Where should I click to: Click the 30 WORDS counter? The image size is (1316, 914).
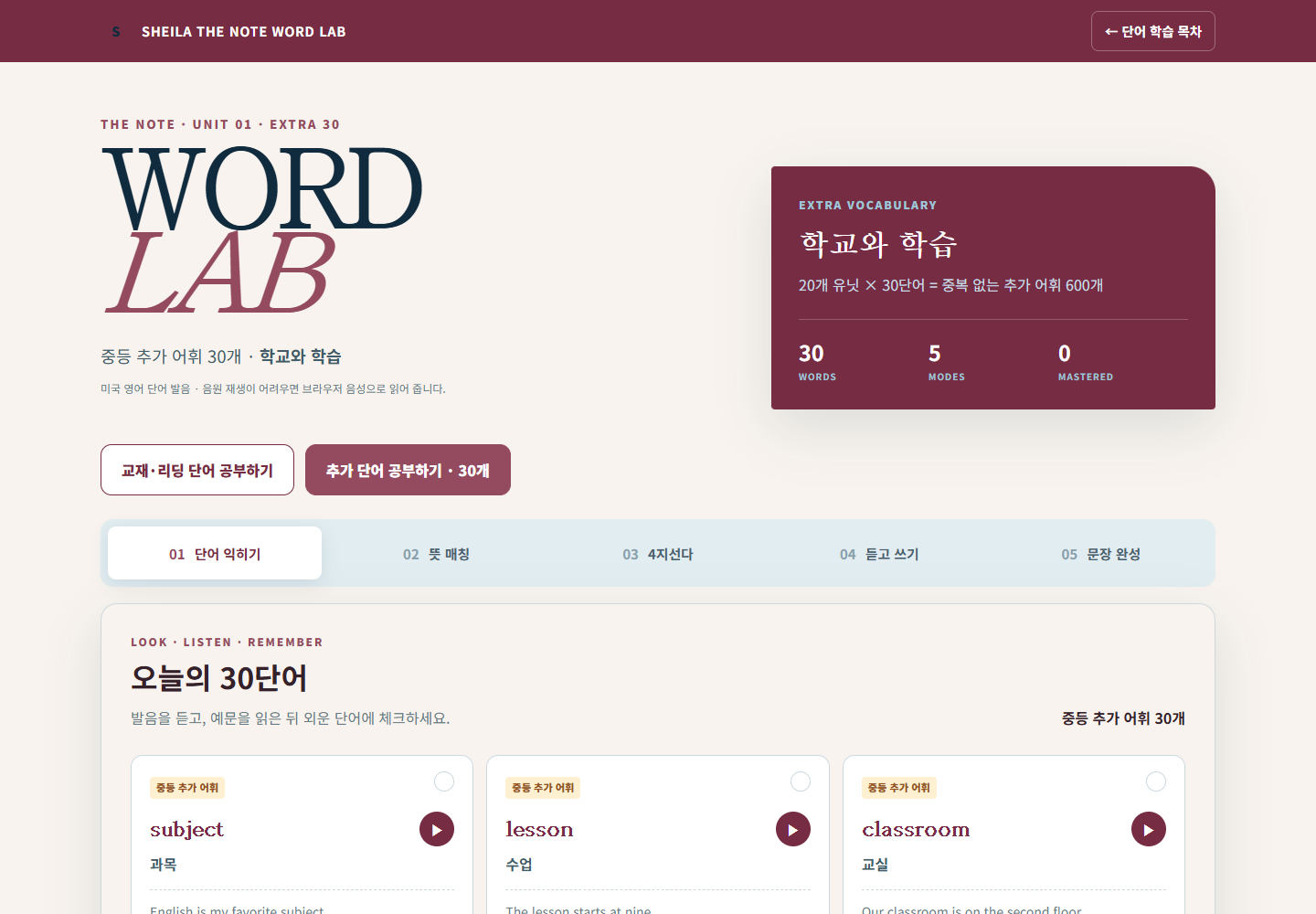(x=818, y=362)
